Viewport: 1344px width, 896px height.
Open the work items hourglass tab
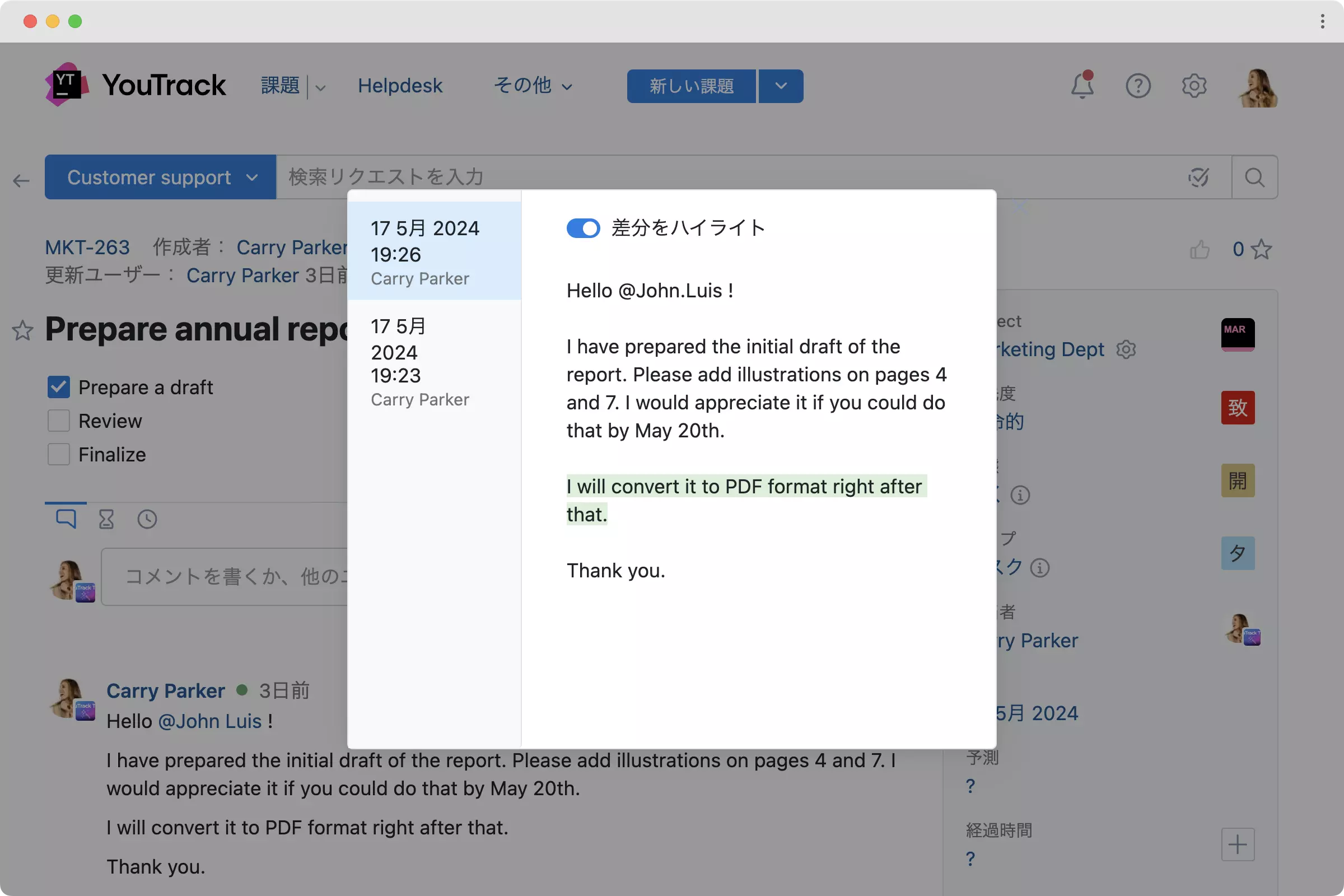click(106, 519)
